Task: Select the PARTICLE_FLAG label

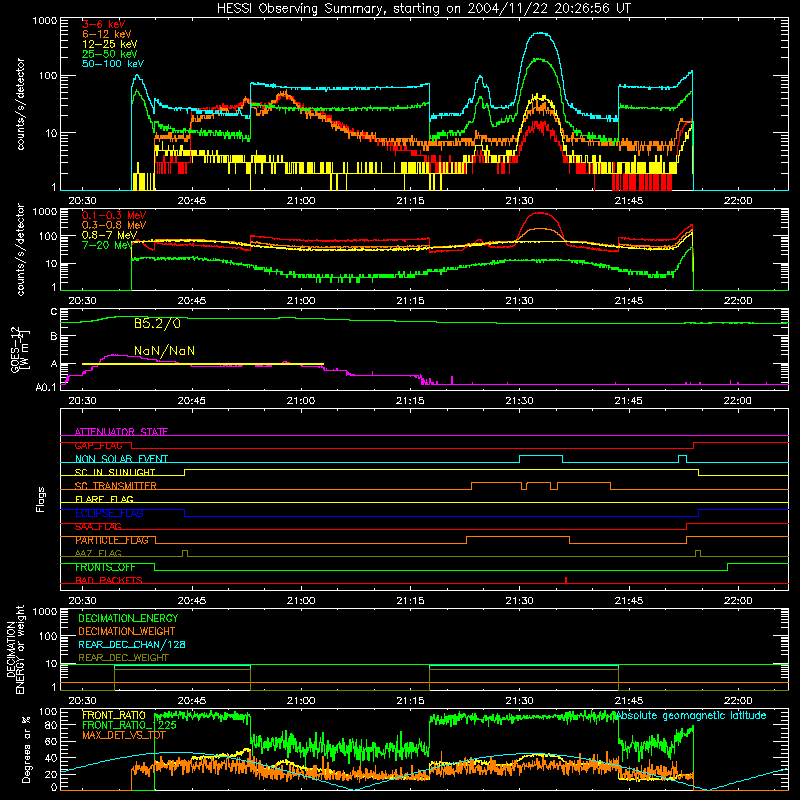Action: click(x=112, y=540)
